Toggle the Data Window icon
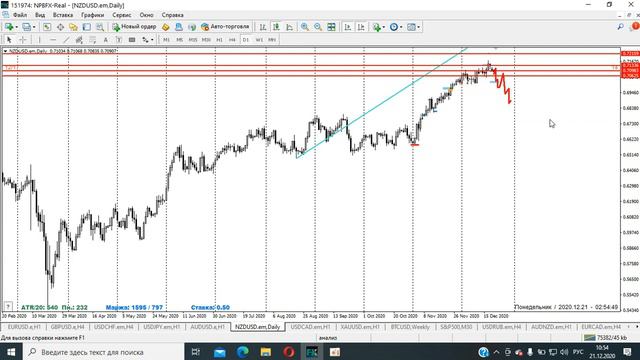 tap(60, 27)
